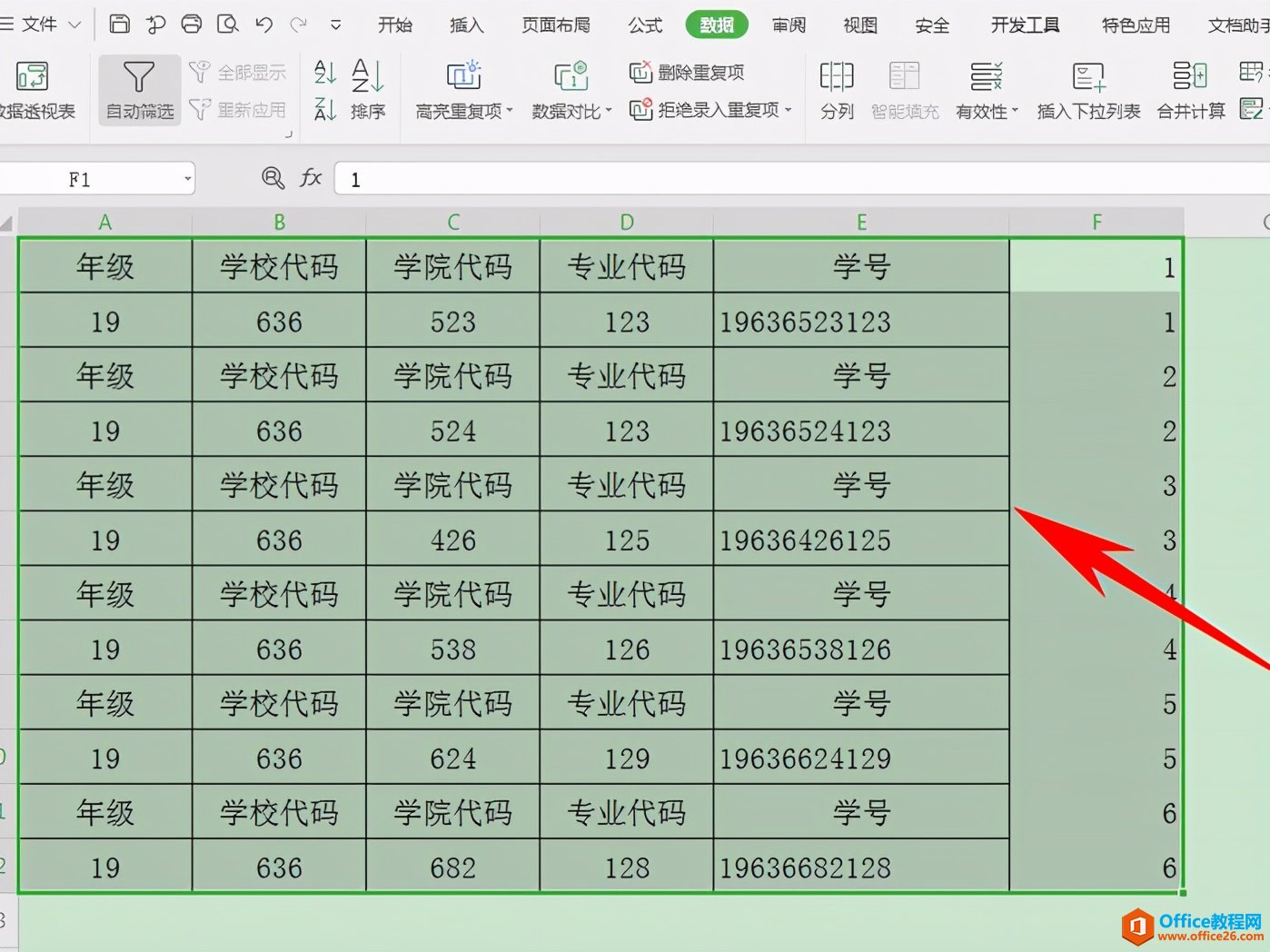The height and width of the screenshot is (952, 1270).
Task: Click the formula bar zoom/search icon
Action: pos(273,178)
